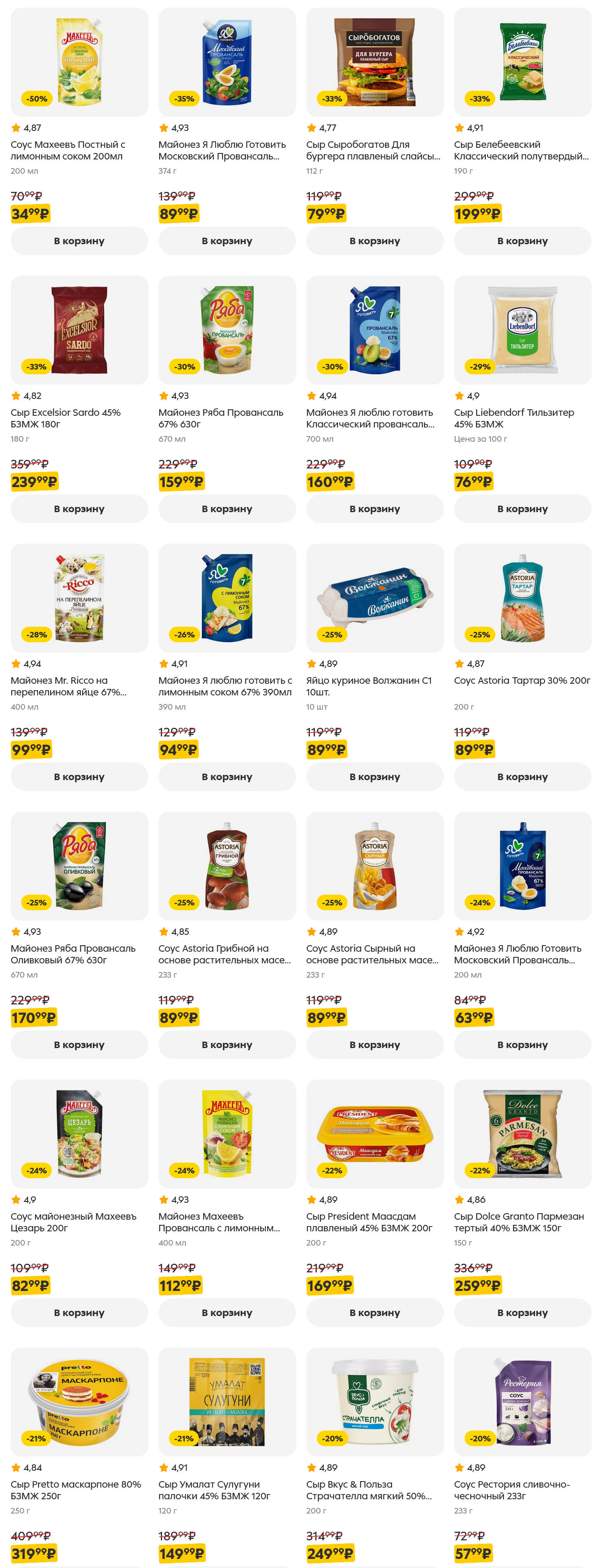Click star icon of Pretto маскарпоне rating
Image resolution: width=593 pixels, height=1568 pixels.
tap(16, 1468)
